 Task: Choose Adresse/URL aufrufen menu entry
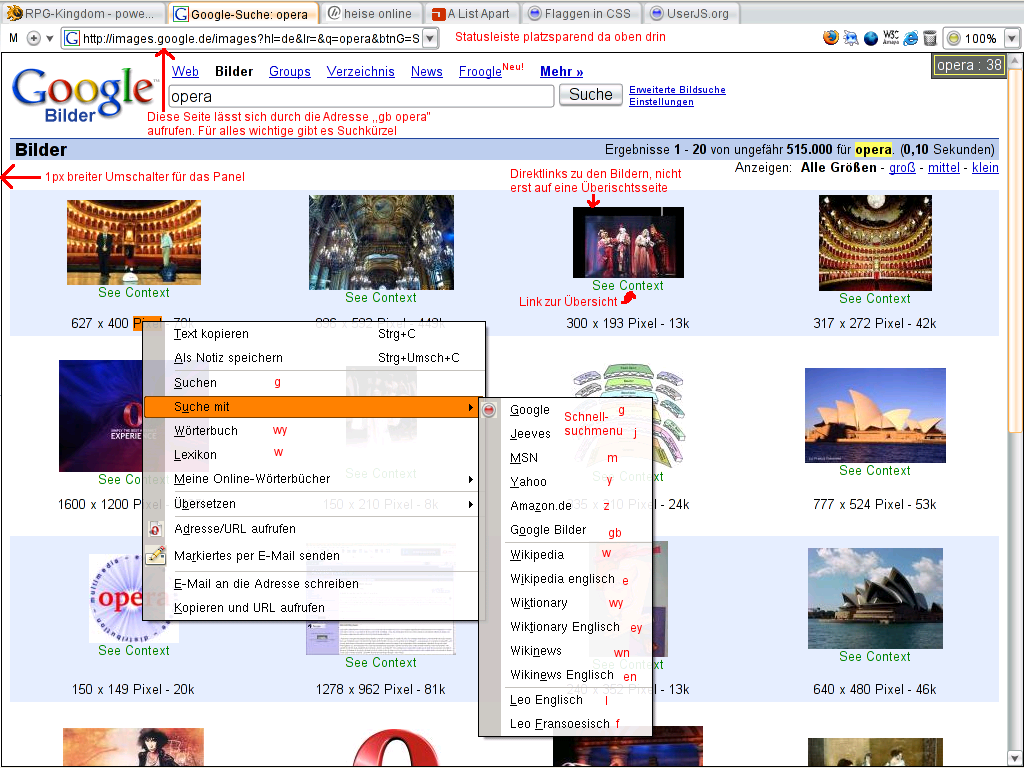314,529
